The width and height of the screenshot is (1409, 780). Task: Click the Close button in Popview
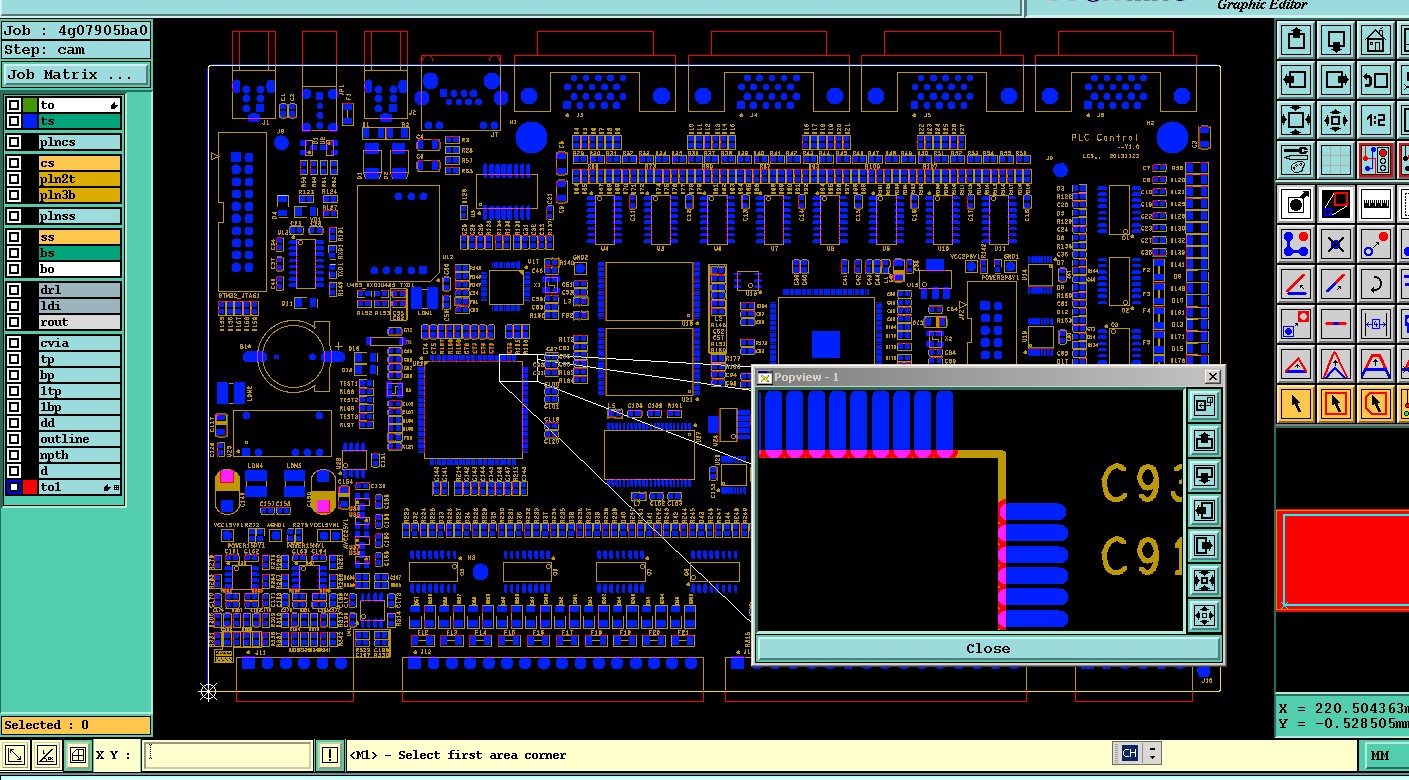988,648
